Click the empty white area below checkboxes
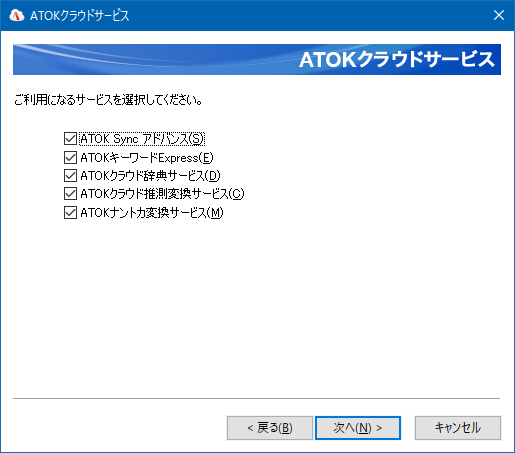The image size is (515, 453). point(257,307)
